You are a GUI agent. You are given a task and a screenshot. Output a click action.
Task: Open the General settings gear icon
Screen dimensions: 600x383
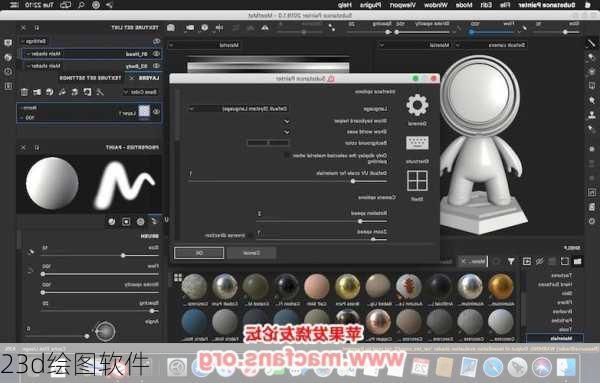[x=417, y=105]
